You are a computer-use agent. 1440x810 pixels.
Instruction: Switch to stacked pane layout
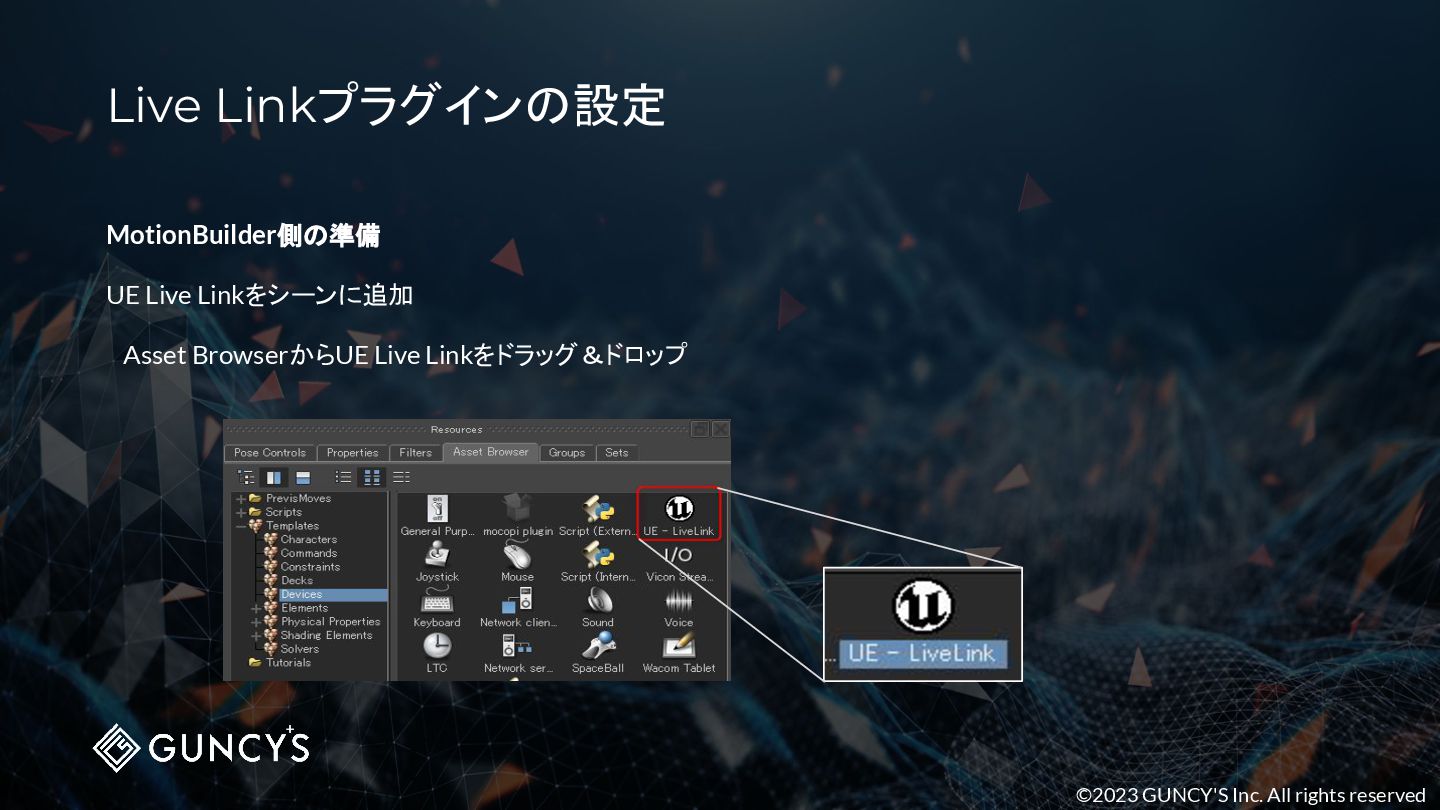(x=303, y=478)
